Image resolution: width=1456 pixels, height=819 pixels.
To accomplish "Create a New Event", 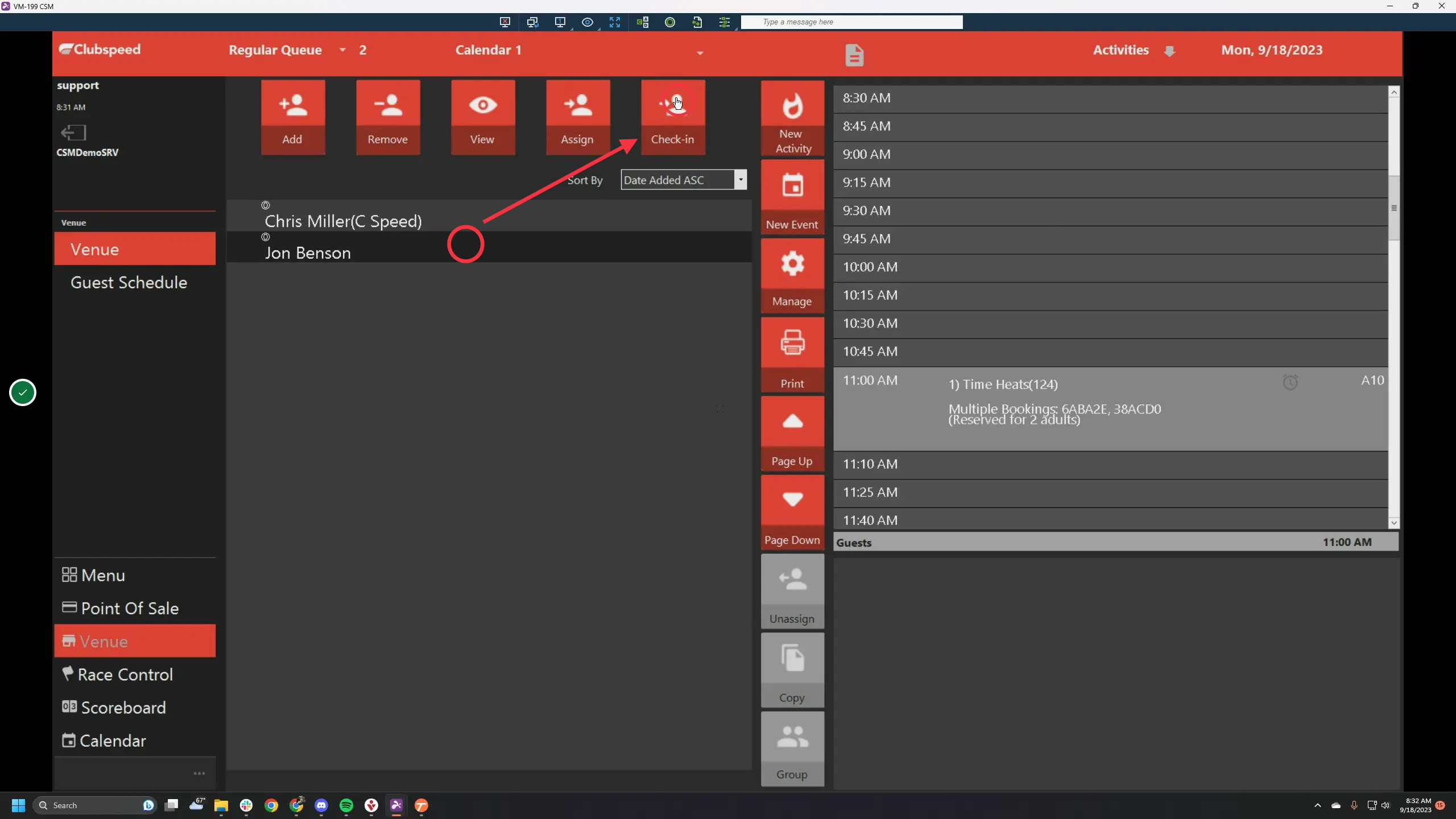I will coord(792,197).
